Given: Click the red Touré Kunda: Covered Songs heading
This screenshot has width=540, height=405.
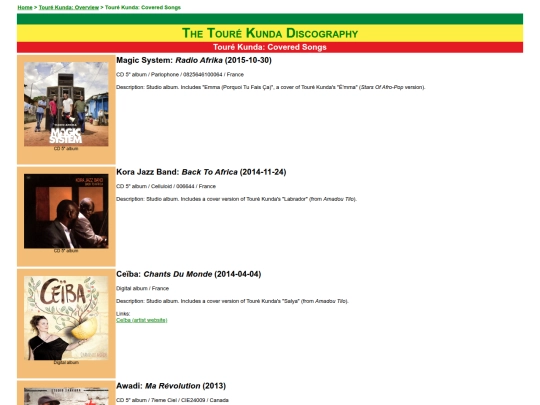Looking at the screenshot, I should 270,47.
